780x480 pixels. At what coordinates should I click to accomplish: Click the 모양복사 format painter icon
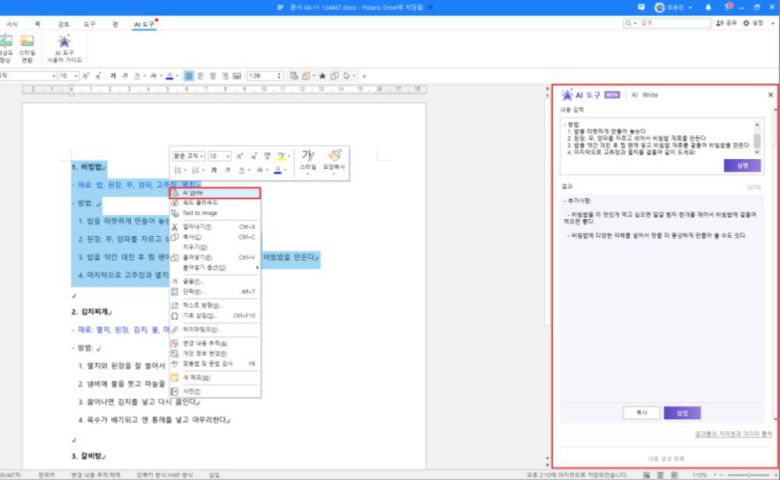click(x=334, y=162)
